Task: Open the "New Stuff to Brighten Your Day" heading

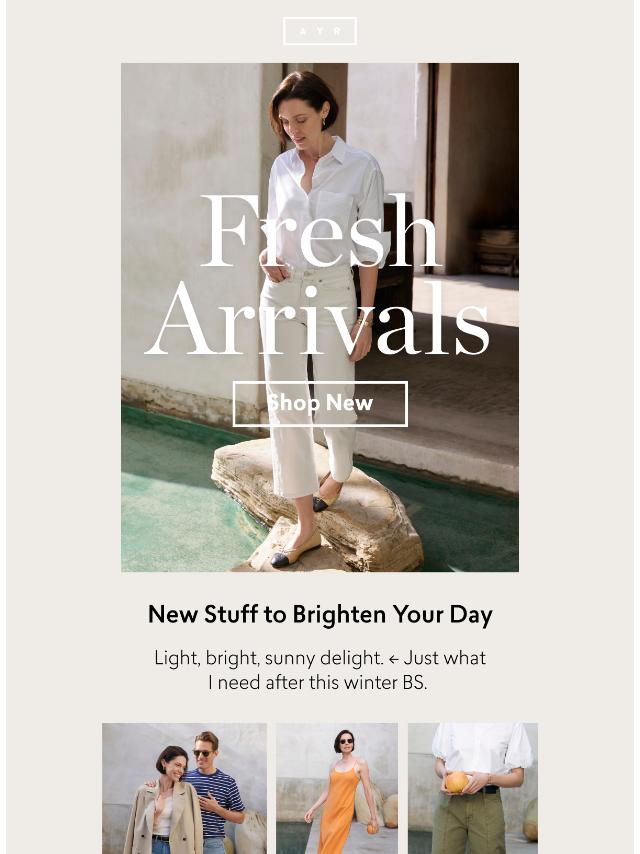Action: coord(320,614)
